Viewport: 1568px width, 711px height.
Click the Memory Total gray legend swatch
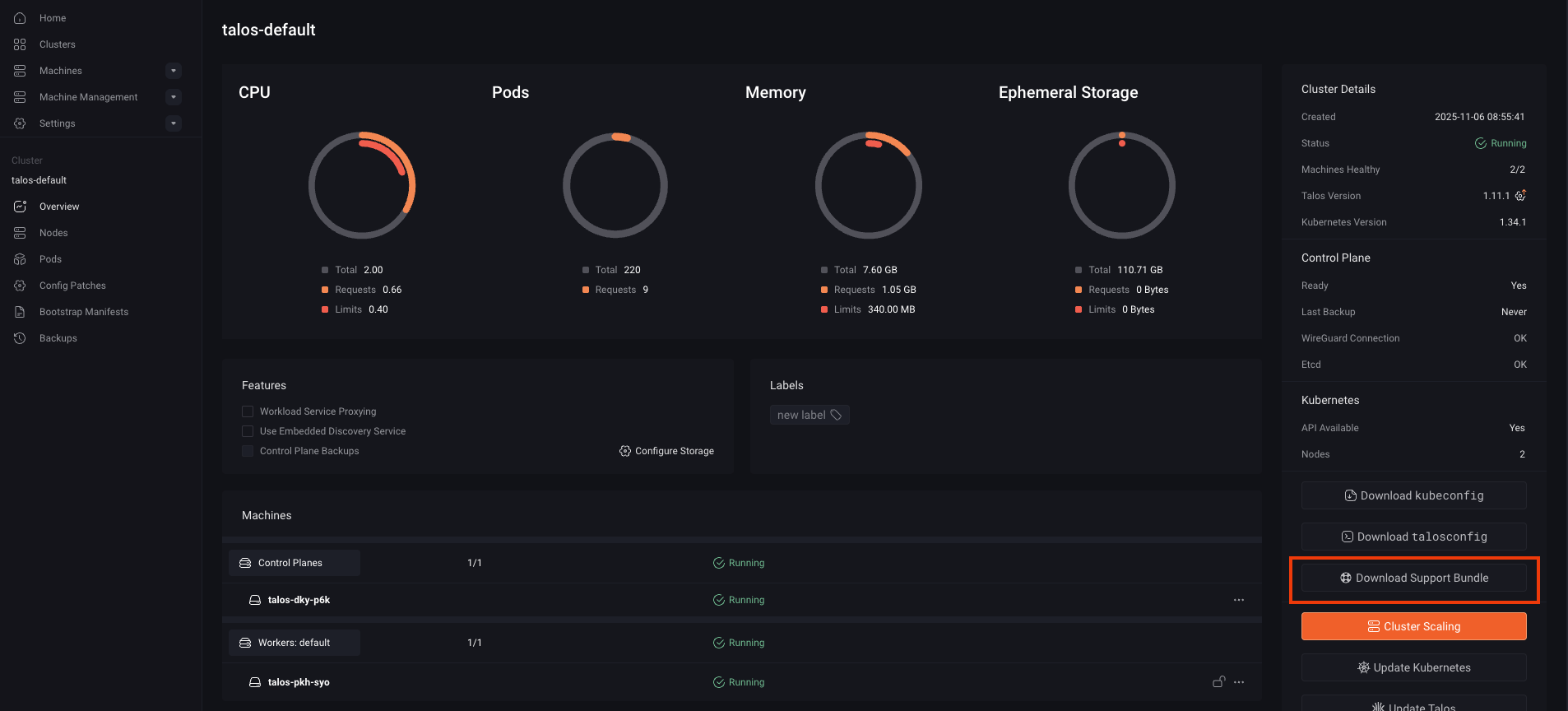click(x=824, y=270)
